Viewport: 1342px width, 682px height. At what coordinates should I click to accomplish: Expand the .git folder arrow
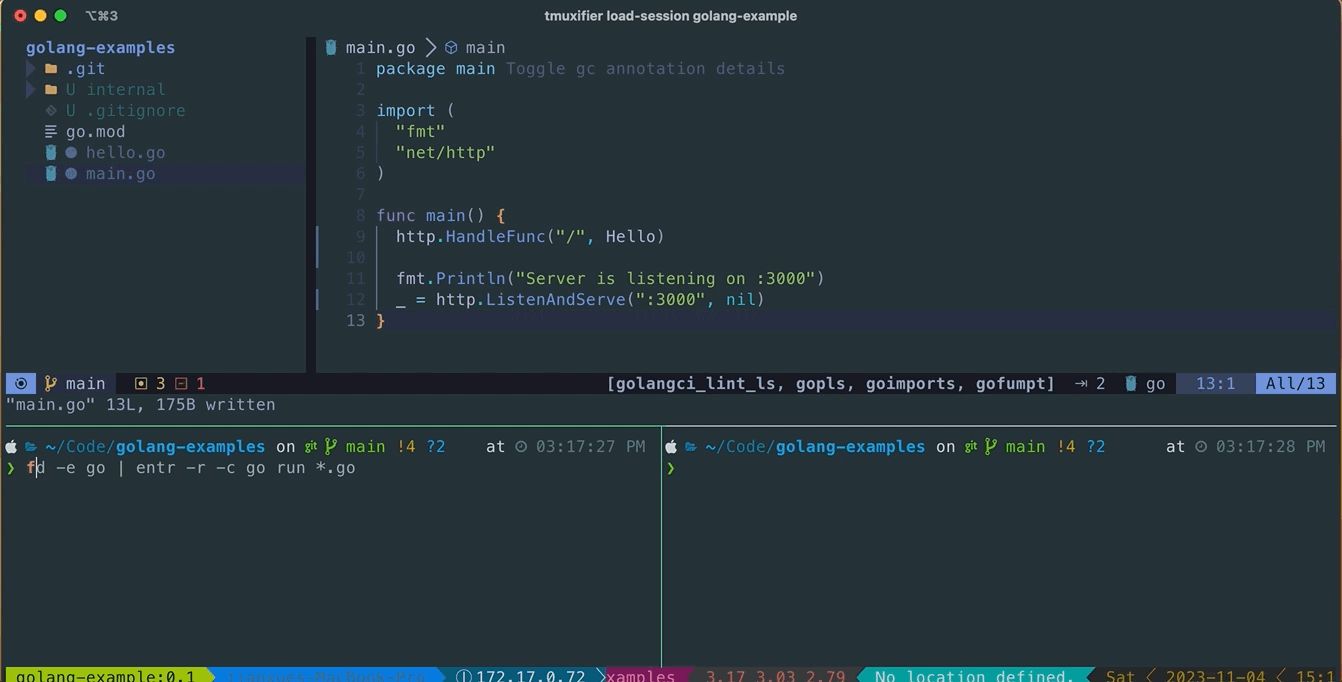[x=30, y=69]
